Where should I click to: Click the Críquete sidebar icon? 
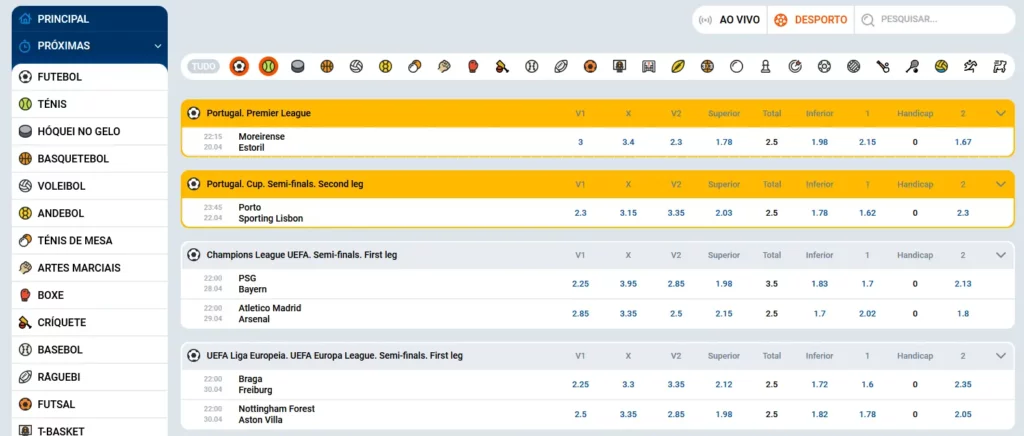(25, 322)
